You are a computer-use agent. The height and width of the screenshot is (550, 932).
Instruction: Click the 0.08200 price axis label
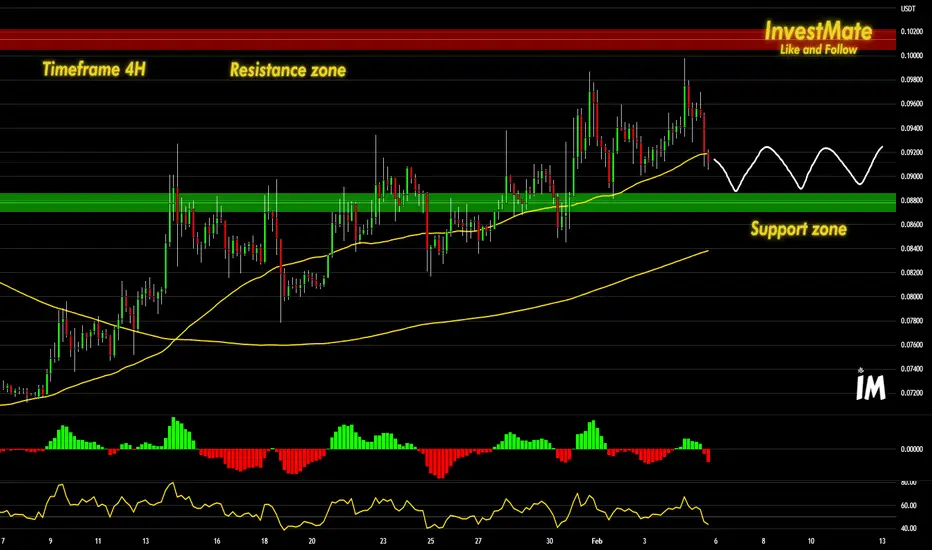click(911, 273)
